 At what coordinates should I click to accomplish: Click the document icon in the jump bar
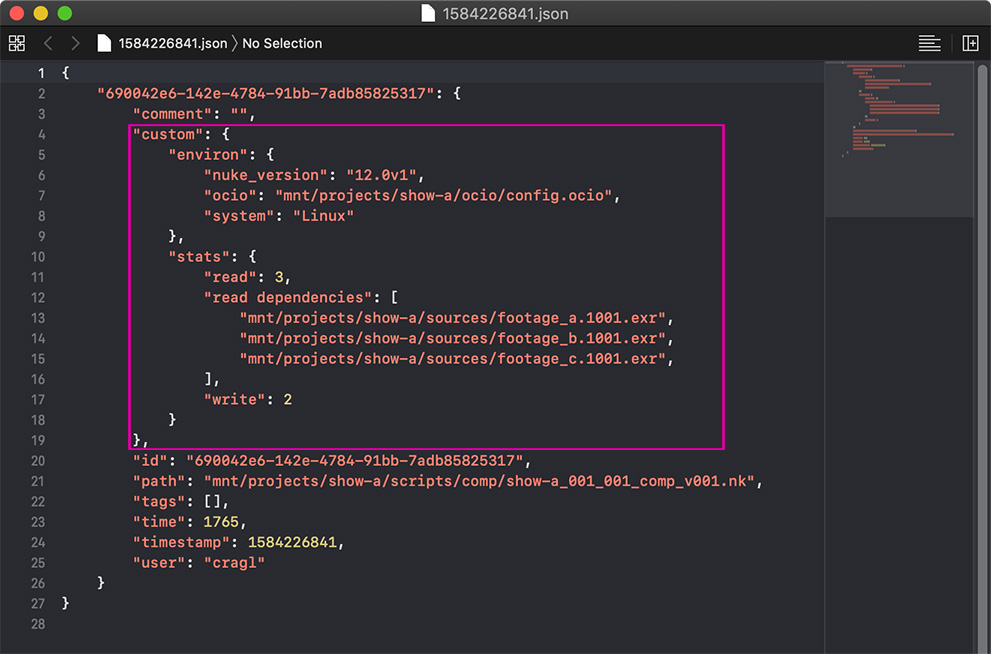point(104,43)
